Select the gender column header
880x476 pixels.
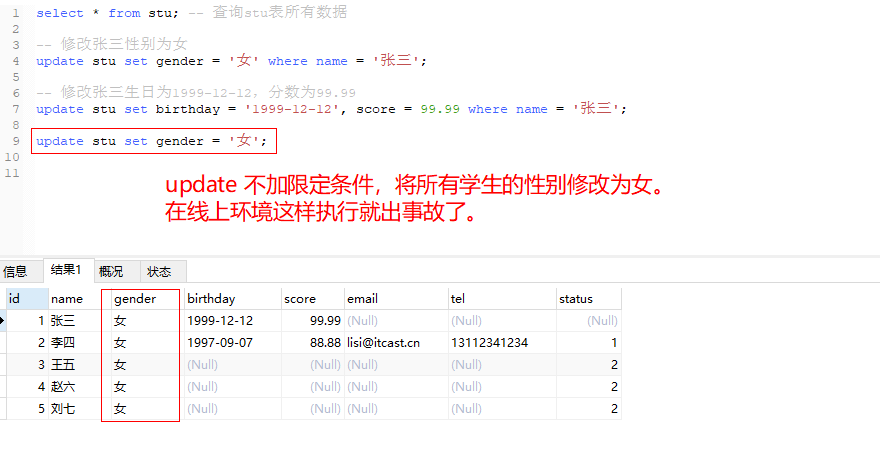point(135,298)
